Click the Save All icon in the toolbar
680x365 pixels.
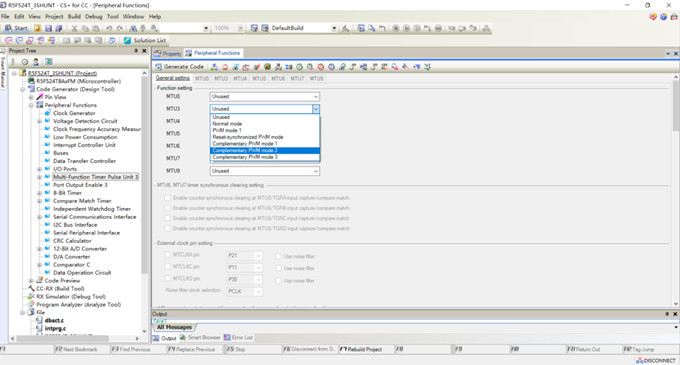tap(58, 28)
